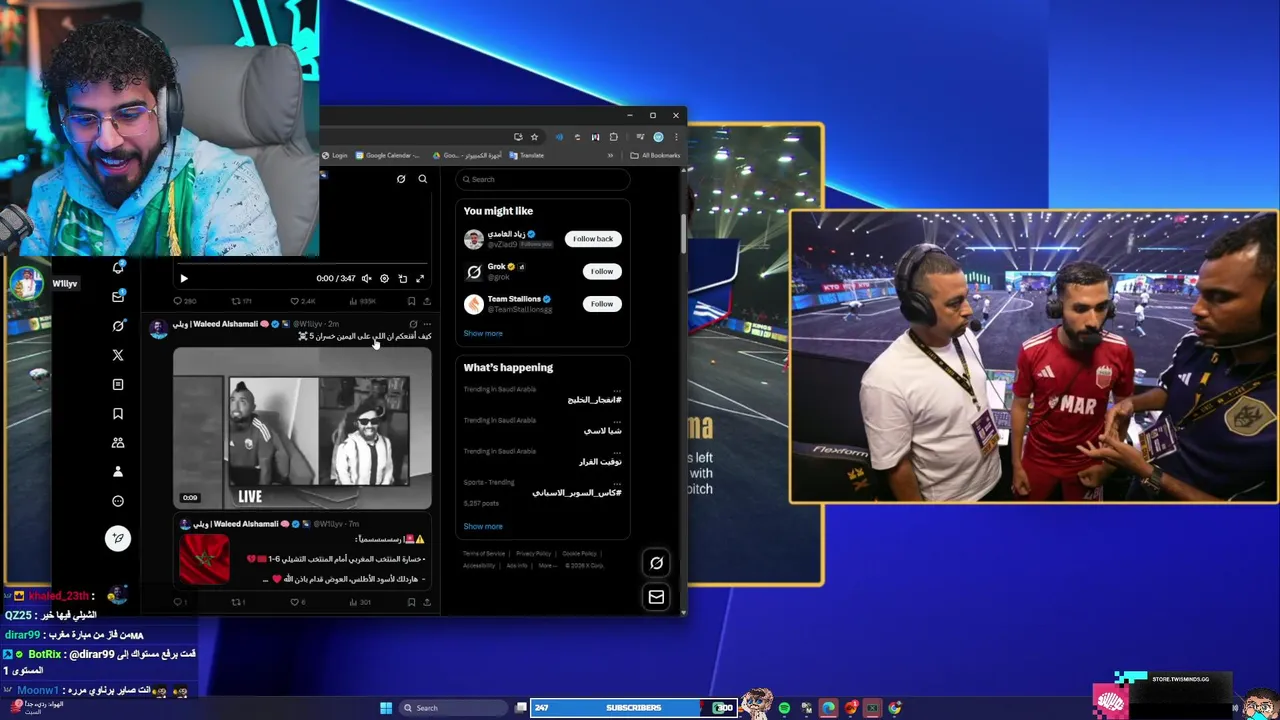Like the tweet showing 6 likes
This screenshot has height=720, width=1280.
coord(298,602)
